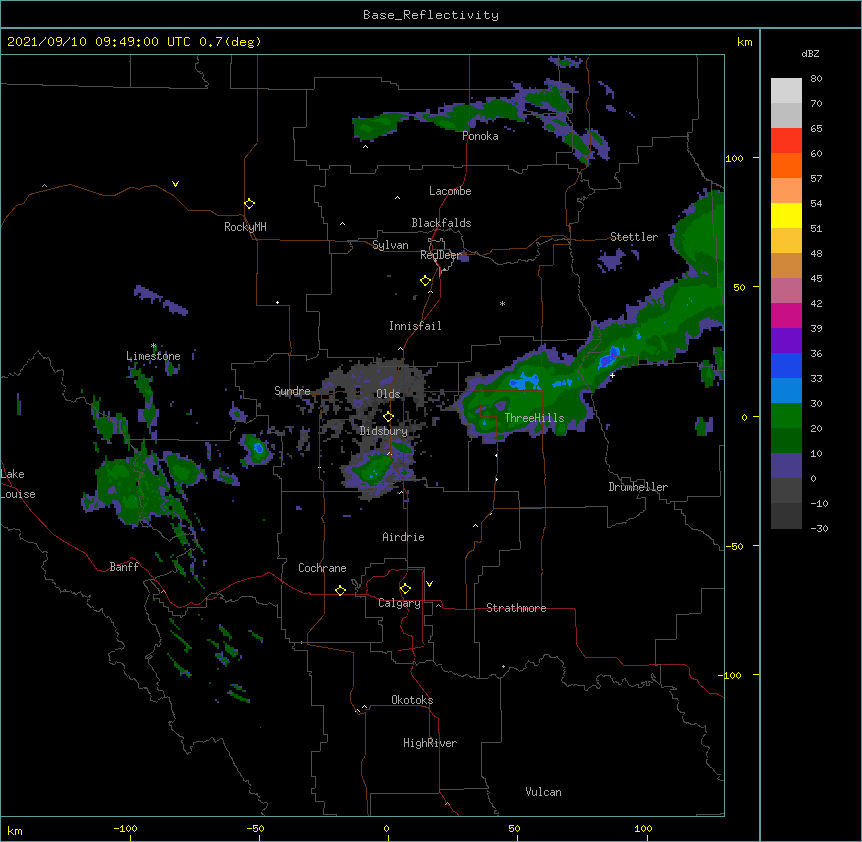Screen dimensions: 862x842
Task: Click the Cochrane town label
Action: (322, 568)
